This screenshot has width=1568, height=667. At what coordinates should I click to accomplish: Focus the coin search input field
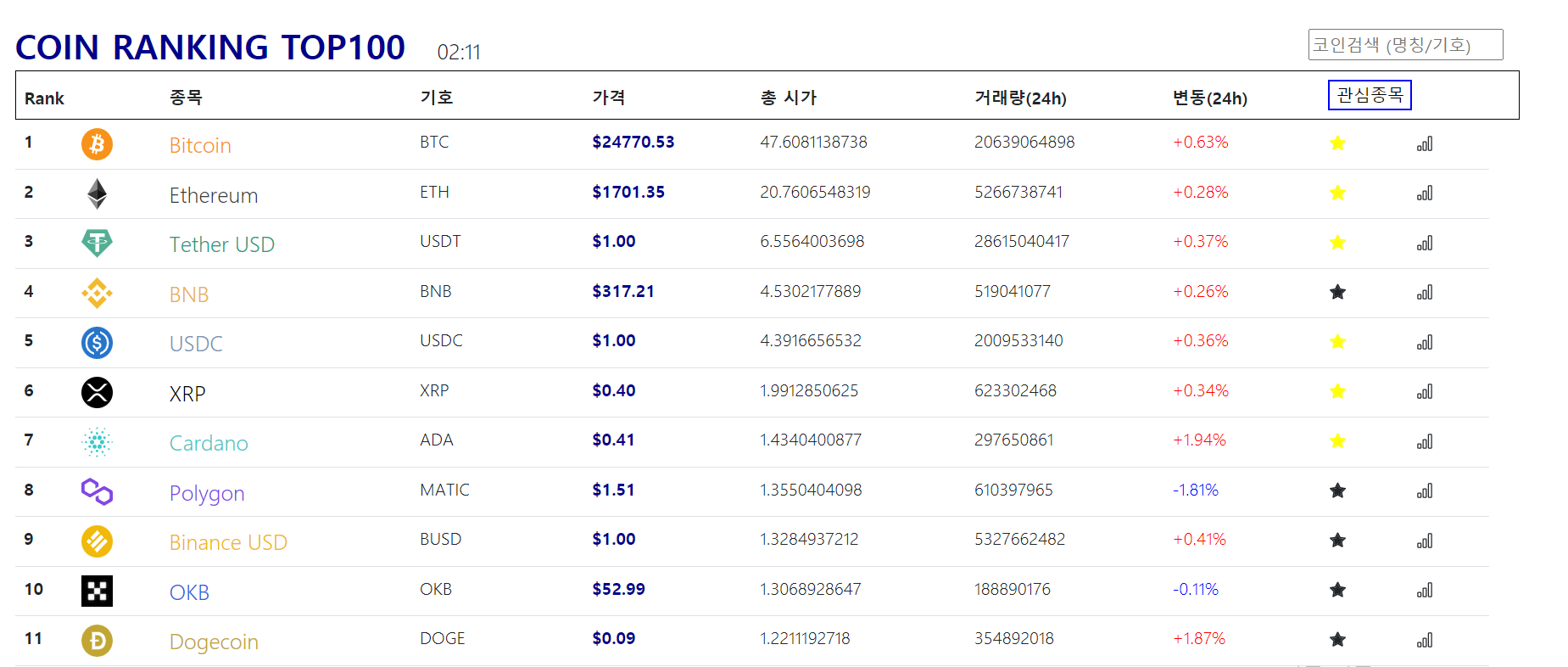click(1405, 45)
